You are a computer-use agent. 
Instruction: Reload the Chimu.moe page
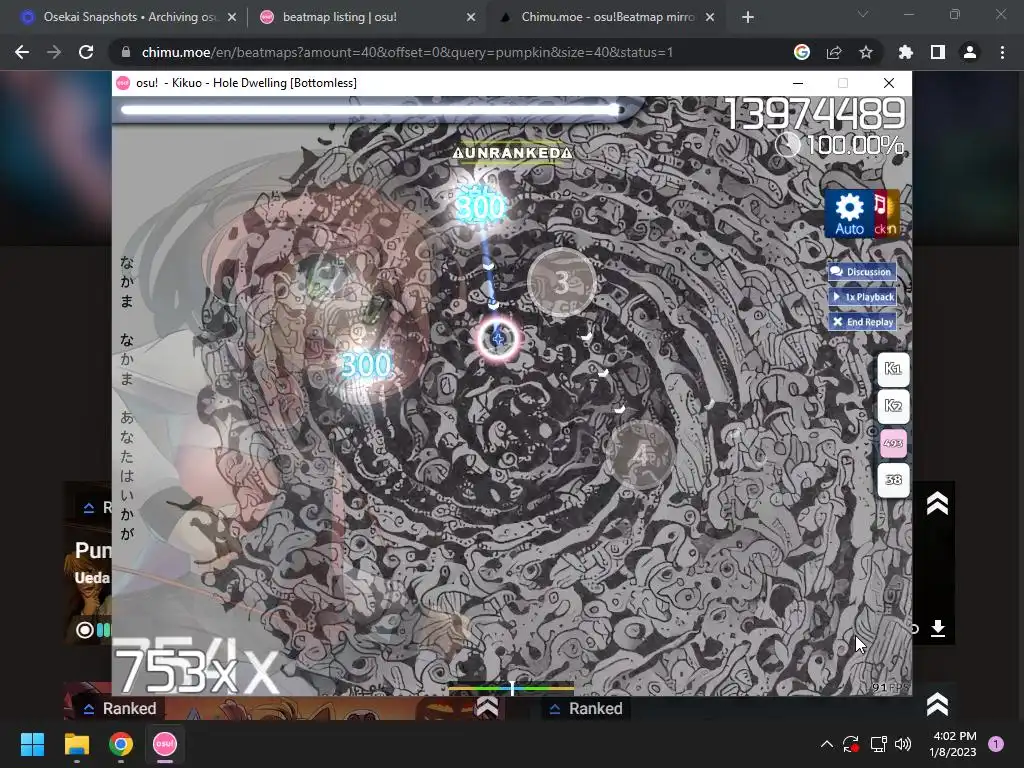click(86, 52)
